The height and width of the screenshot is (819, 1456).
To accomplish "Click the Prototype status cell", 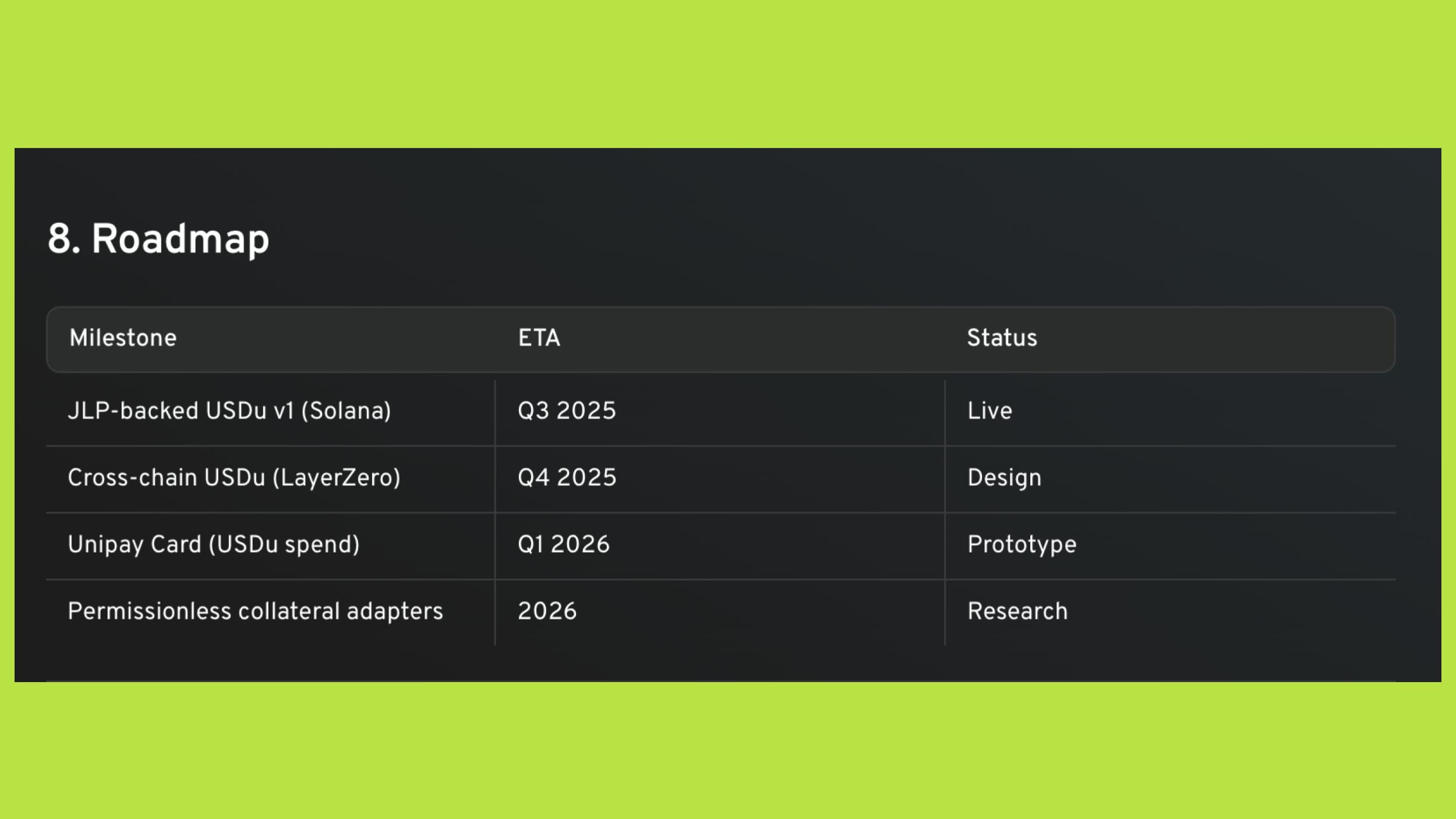I will [1022, 545].
